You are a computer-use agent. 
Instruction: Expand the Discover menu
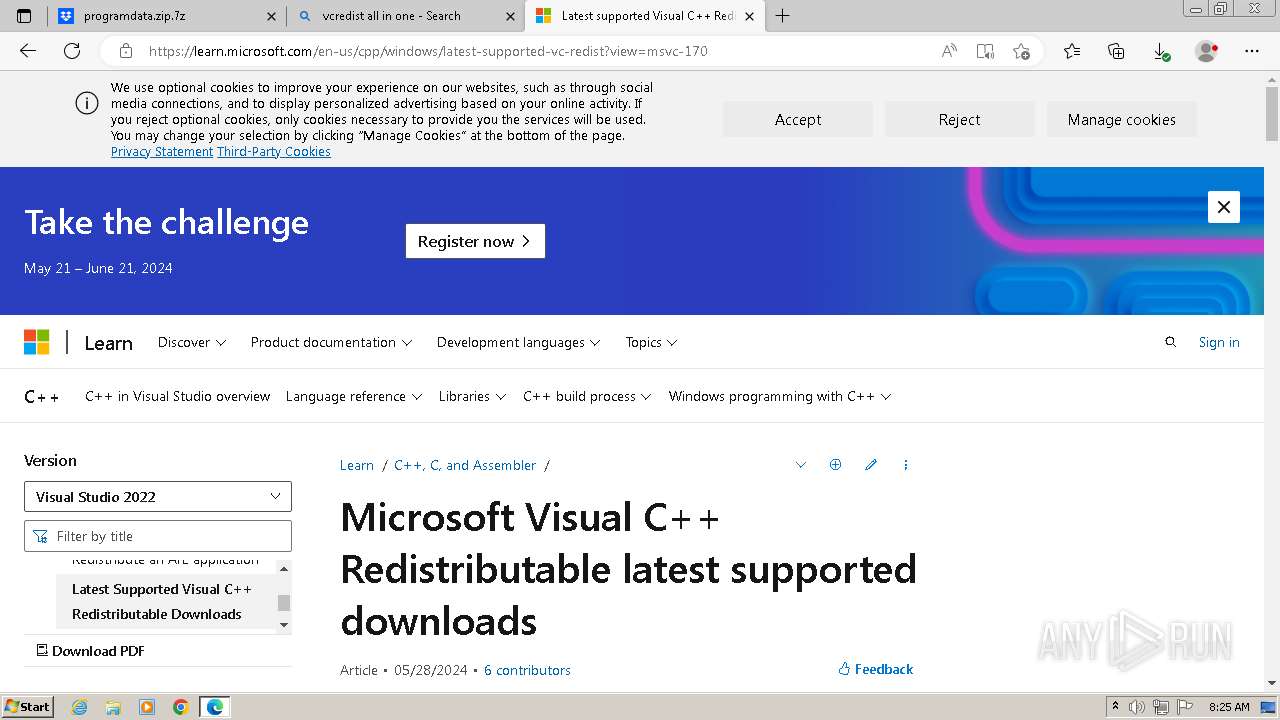(x=192, y=342)
